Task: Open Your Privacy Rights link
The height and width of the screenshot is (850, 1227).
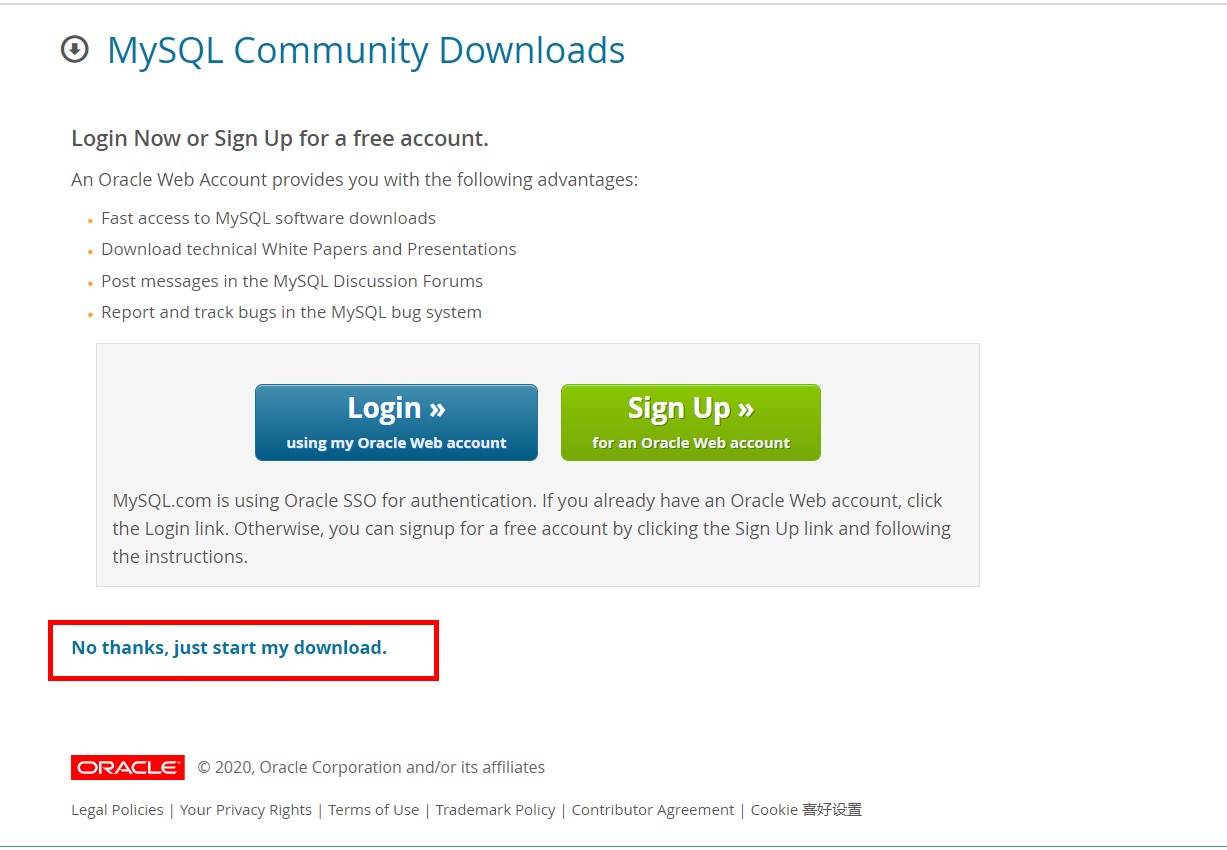Action: (x=246, y=810)
